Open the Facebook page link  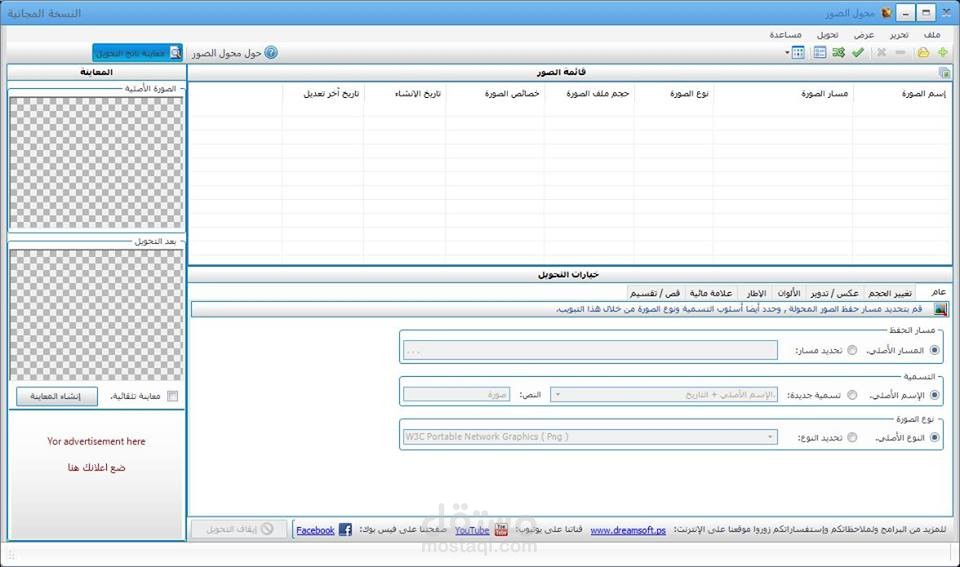(315, 530)
